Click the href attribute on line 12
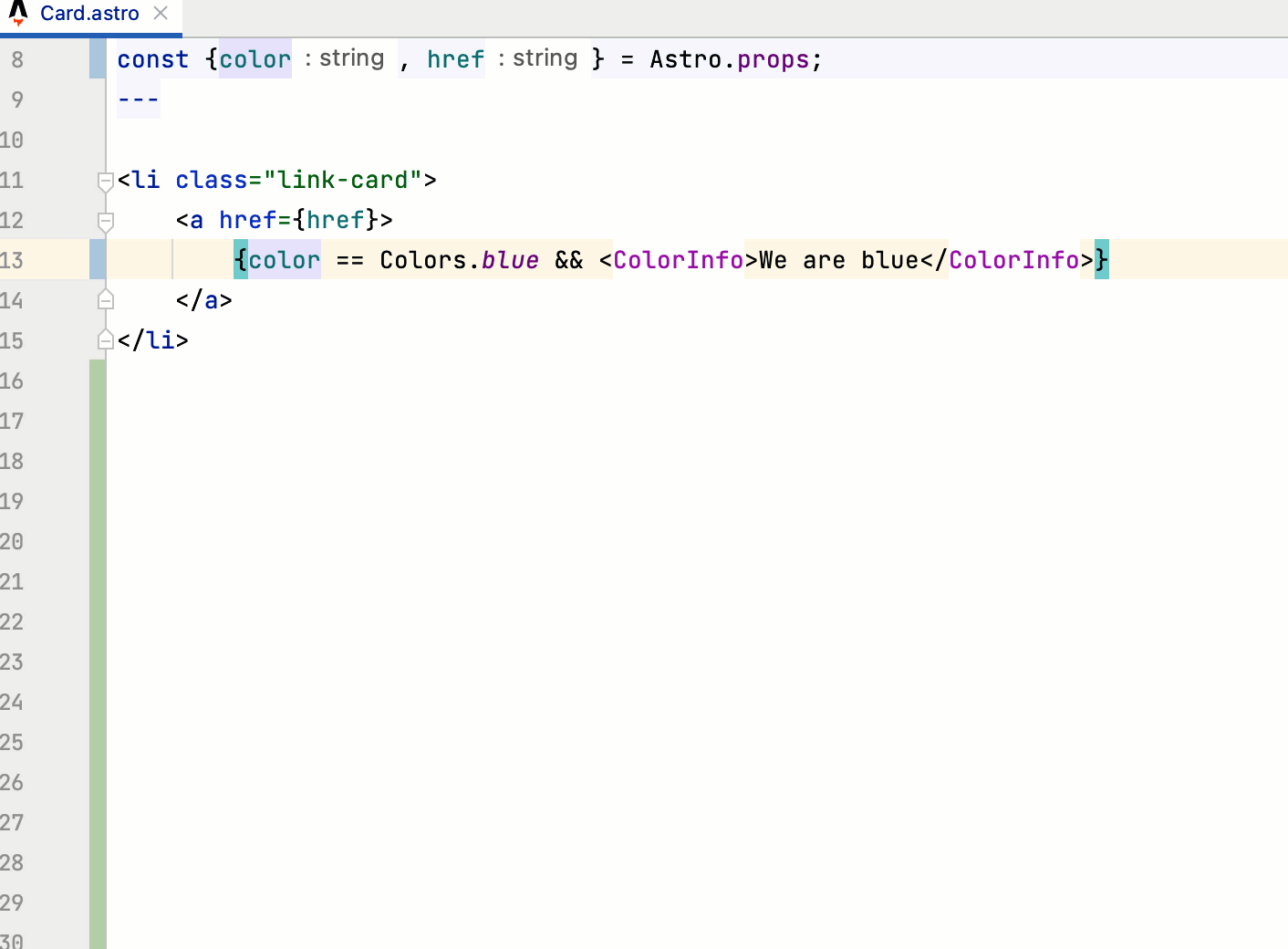The width and height of the screenshot is (1288, 949). click(250, 220)
